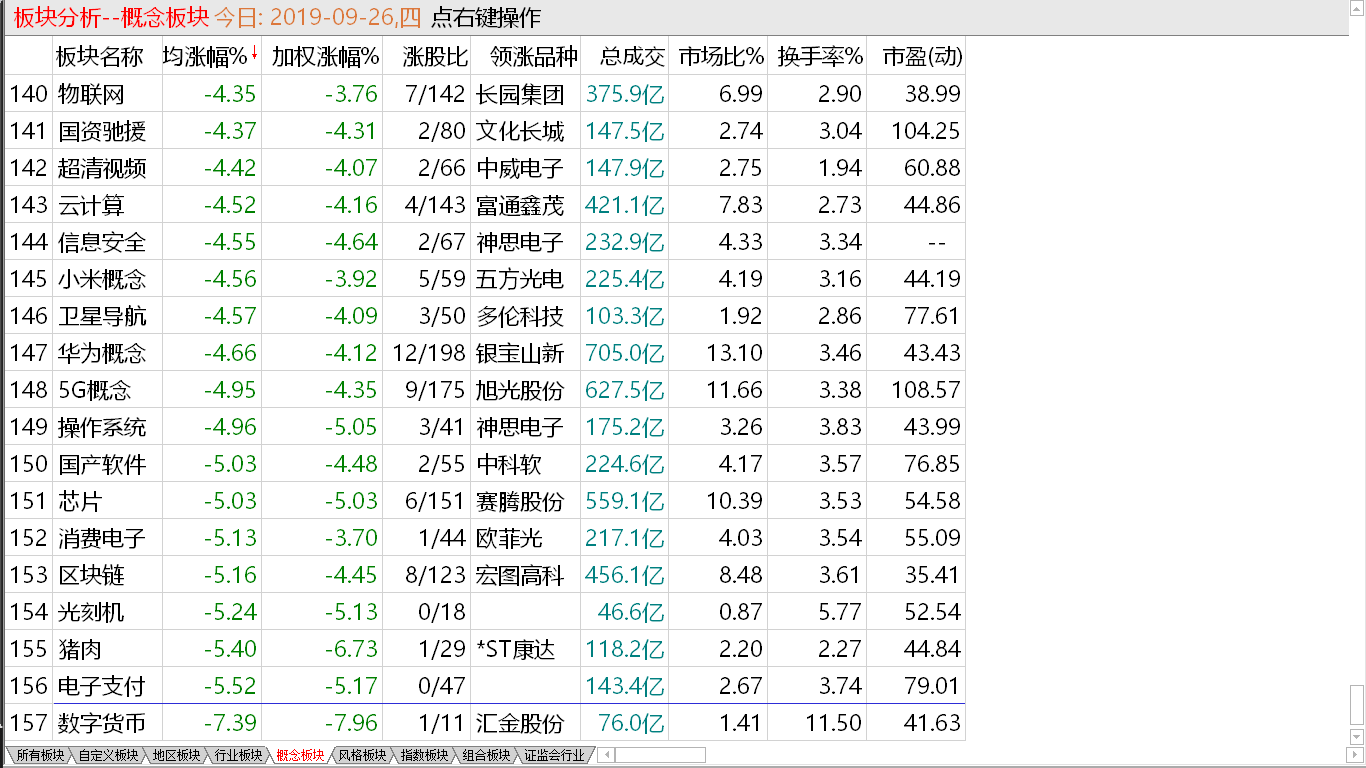The image size is (1366, 768).
Task: Click the 云计算 sector name
Action: [91, 205]
